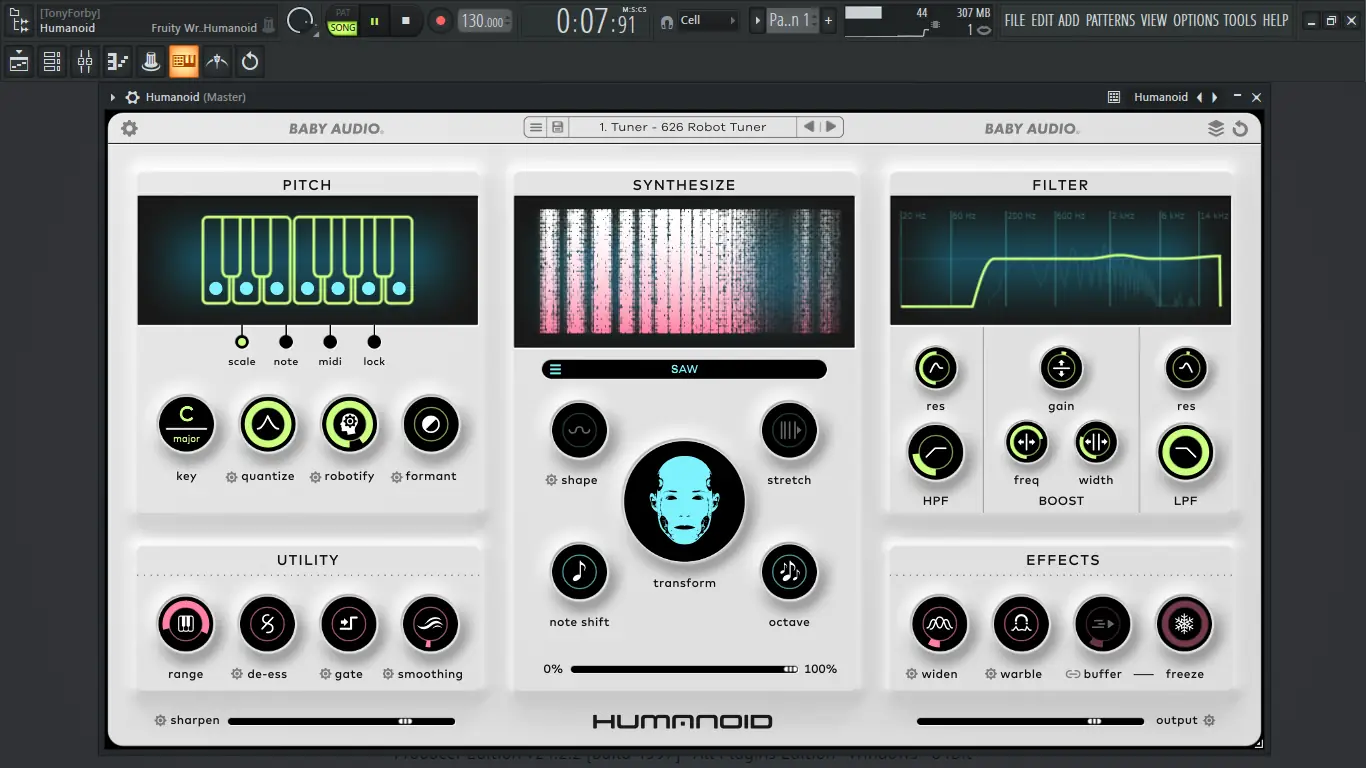Click the reset arrow icon in plugin header

click(1240, 128)
